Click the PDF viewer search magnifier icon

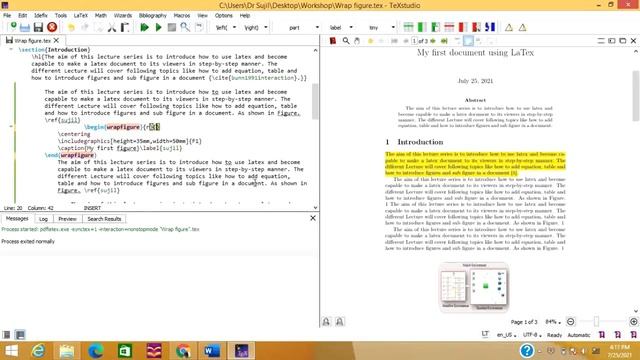point(346,41)
